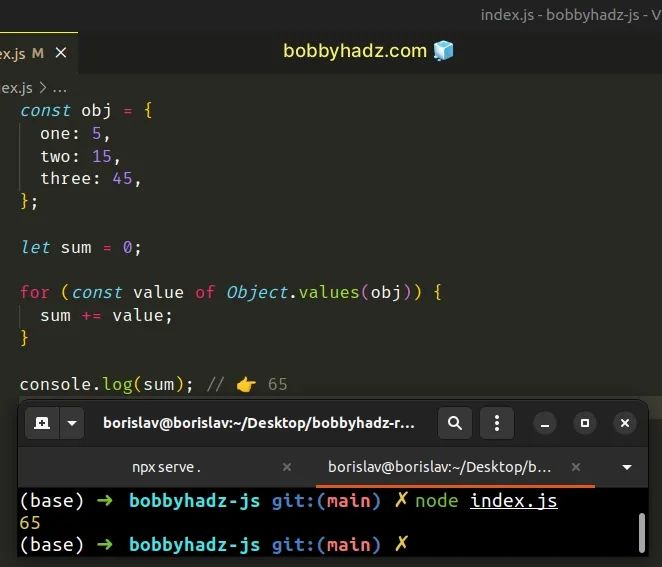Maximize the terminal window
The width and height of the screenshot is (662, 567).
click(x=585, y=423)
